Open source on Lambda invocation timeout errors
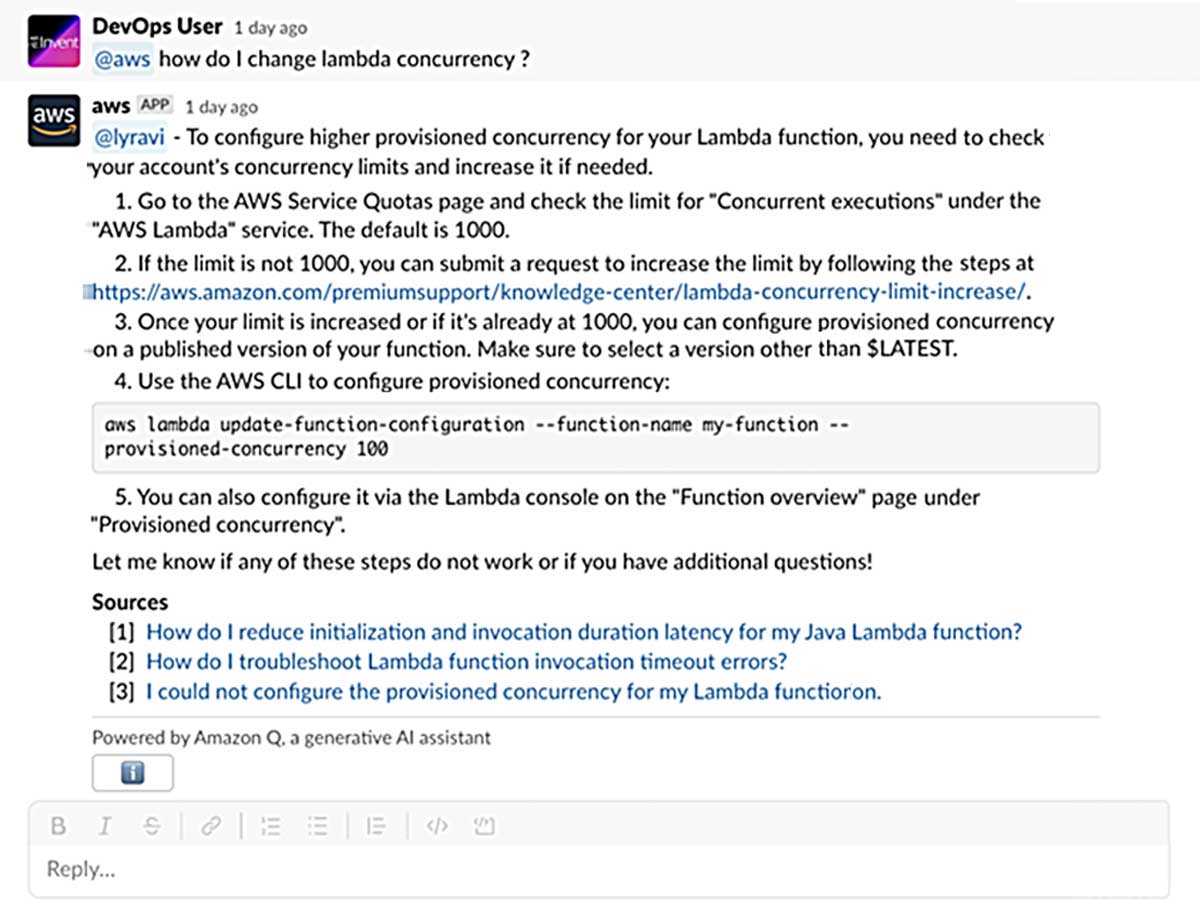The image size is (1200, 900). click(x=466, y=662)
